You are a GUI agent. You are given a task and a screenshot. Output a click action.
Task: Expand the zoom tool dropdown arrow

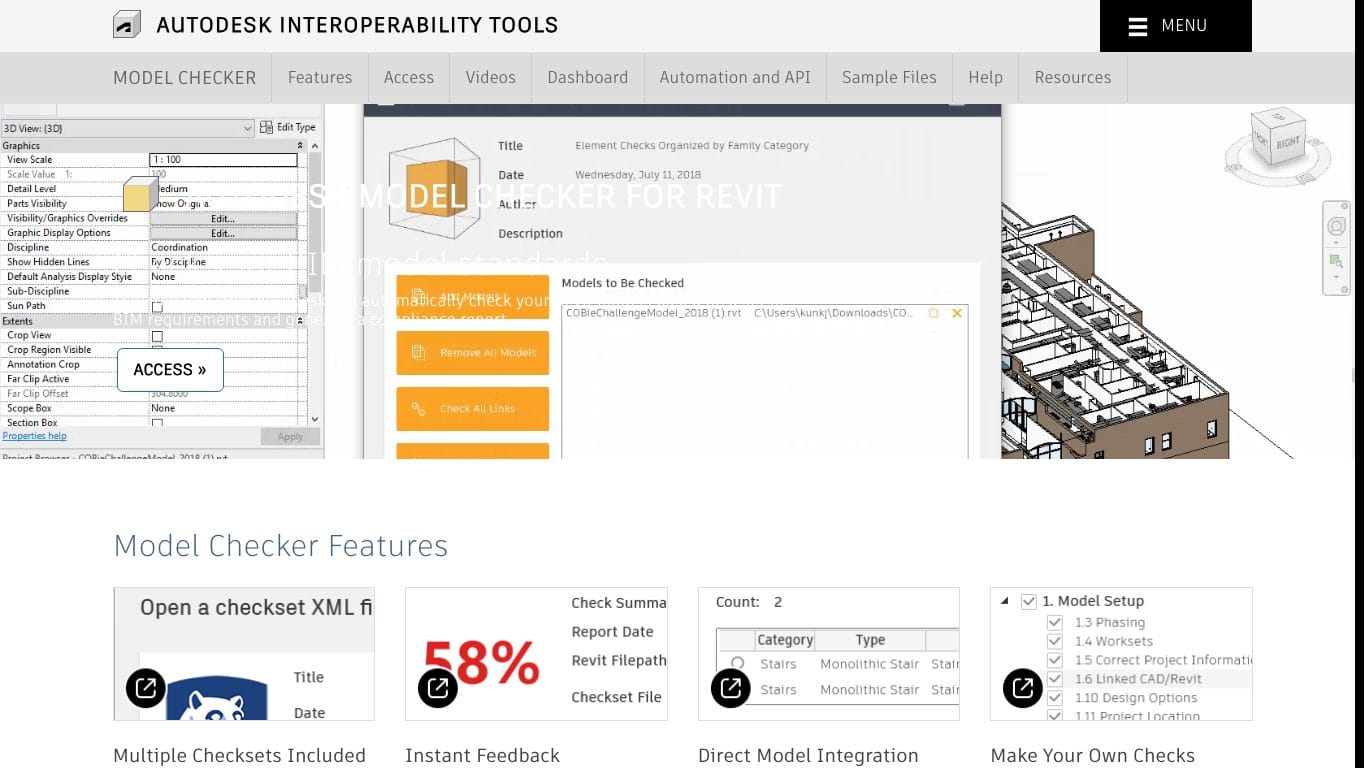pos(1337,277)
